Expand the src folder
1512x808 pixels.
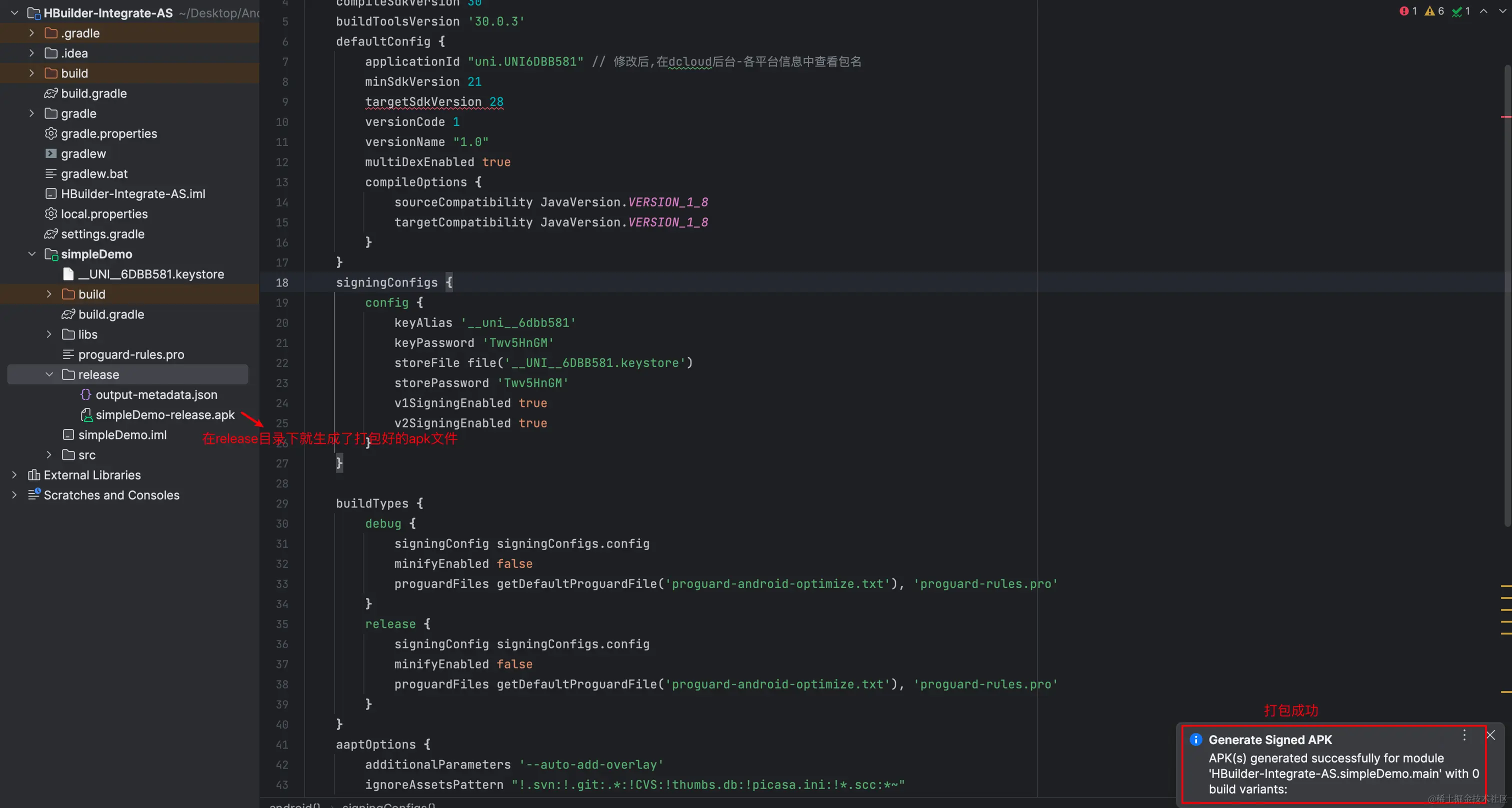[49, 455]
